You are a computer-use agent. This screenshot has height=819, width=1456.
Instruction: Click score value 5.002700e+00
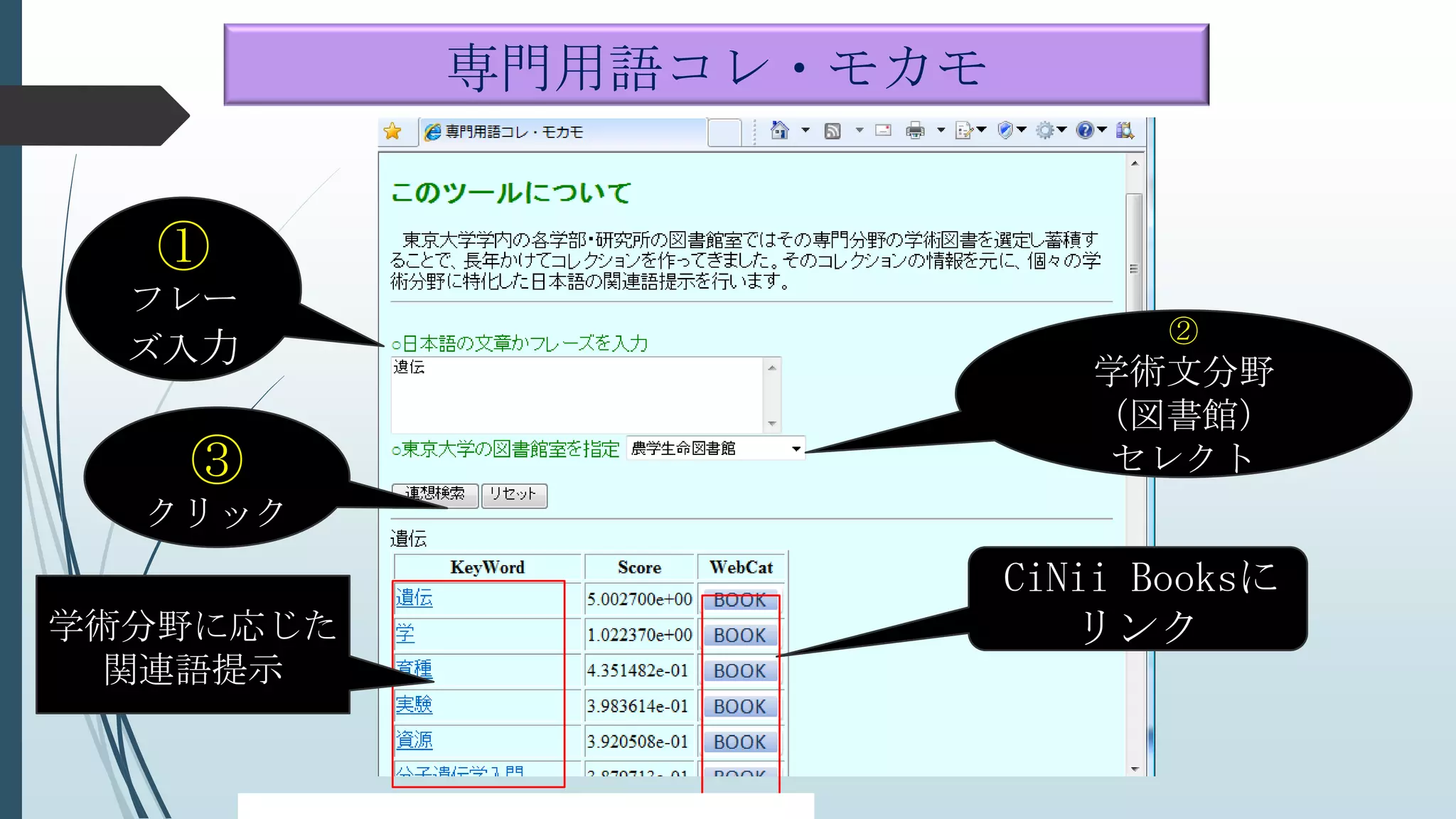pos(639,599)
